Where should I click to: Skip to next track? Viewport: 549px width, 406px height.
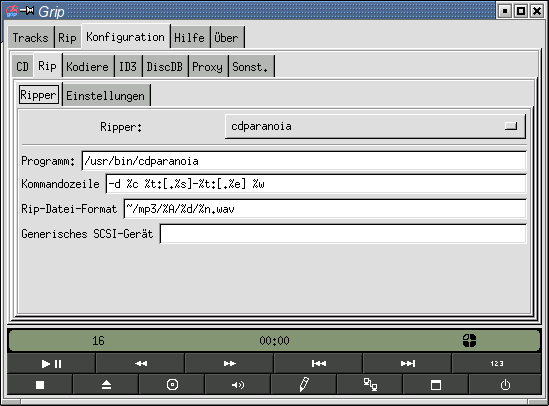click(407, 364)
